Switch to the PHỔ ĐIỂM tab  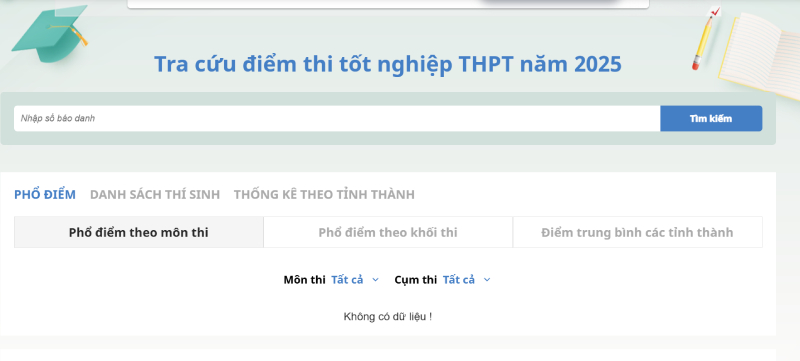tap(45, 194)
